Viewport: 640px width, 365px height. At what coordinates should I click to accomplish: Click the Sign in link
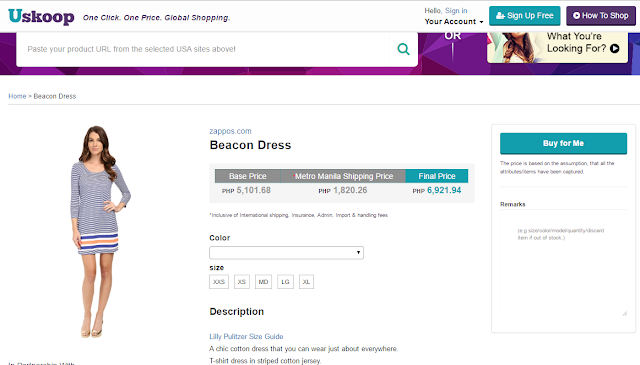click(456, 11)
